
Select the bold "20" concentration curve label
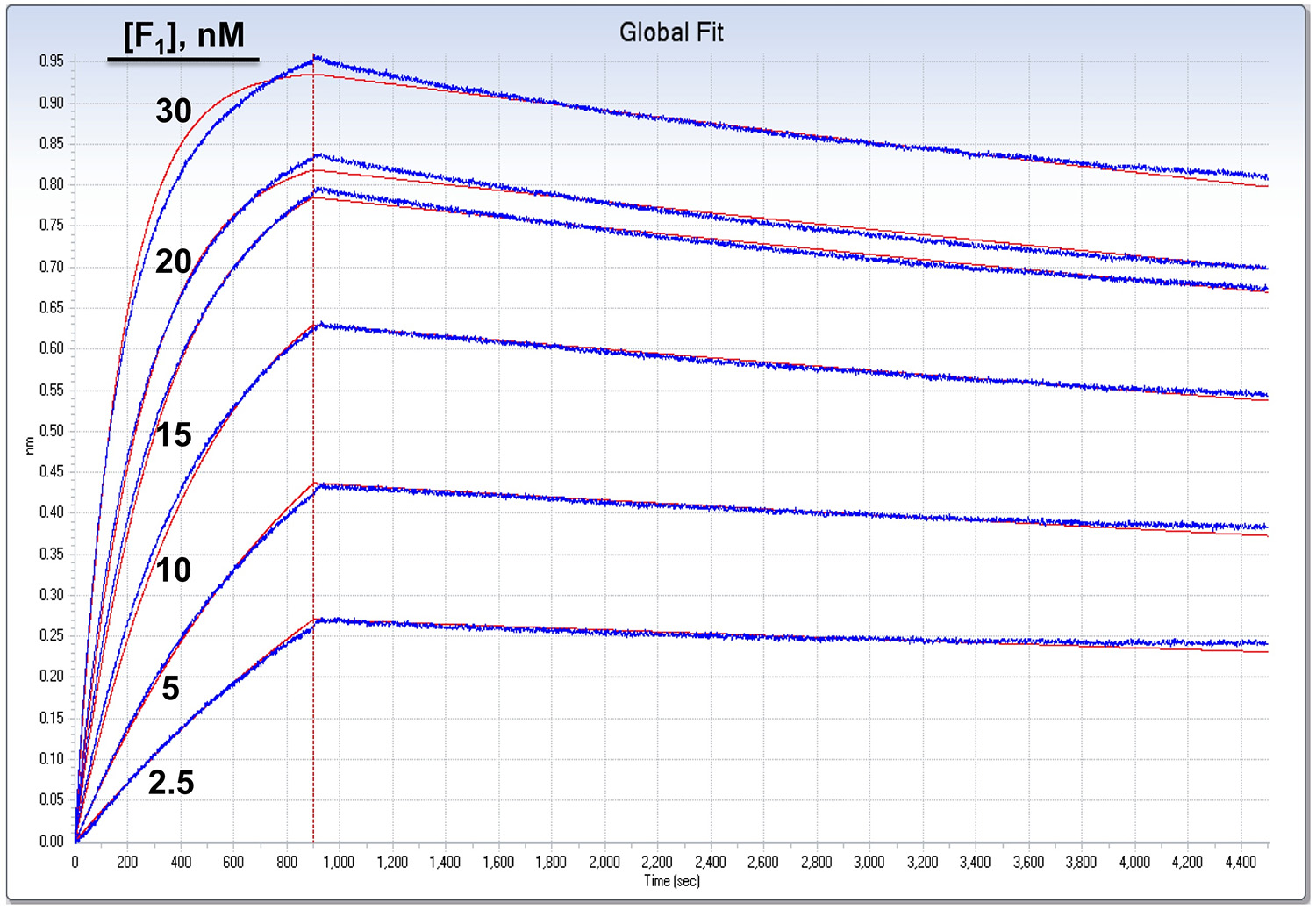[x=174, y=262]
